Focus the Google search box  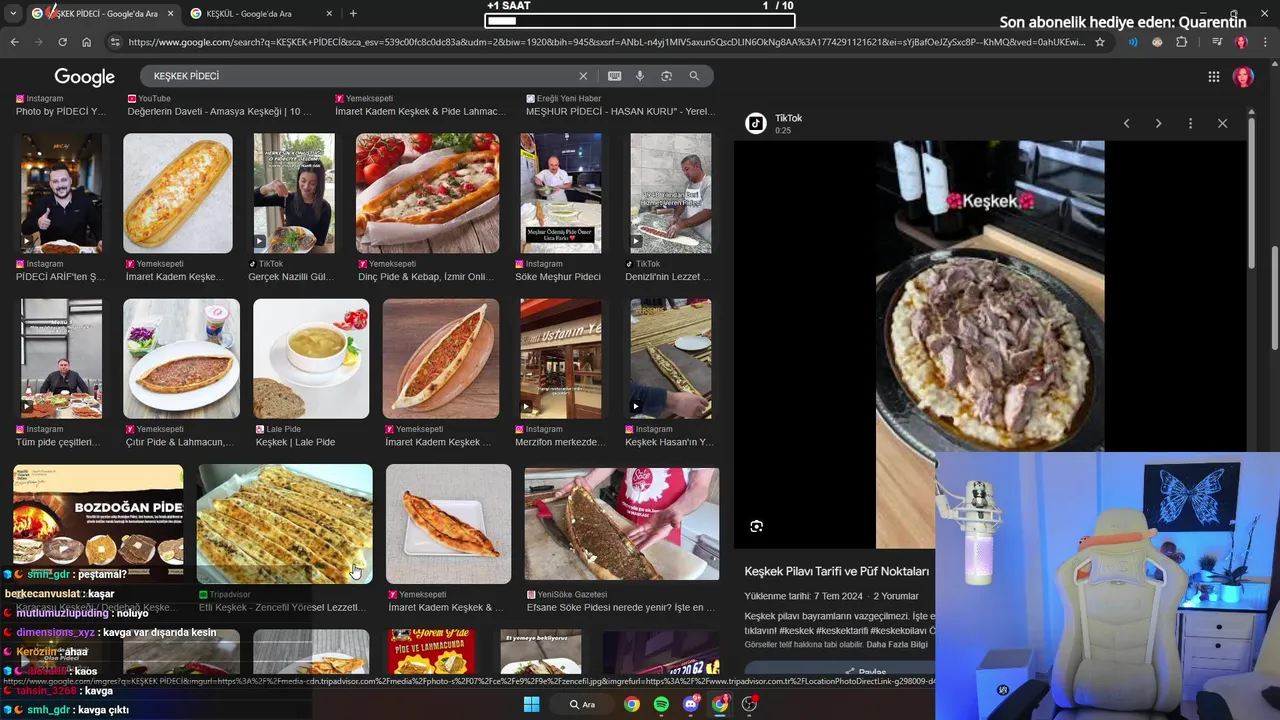(360, 76)
